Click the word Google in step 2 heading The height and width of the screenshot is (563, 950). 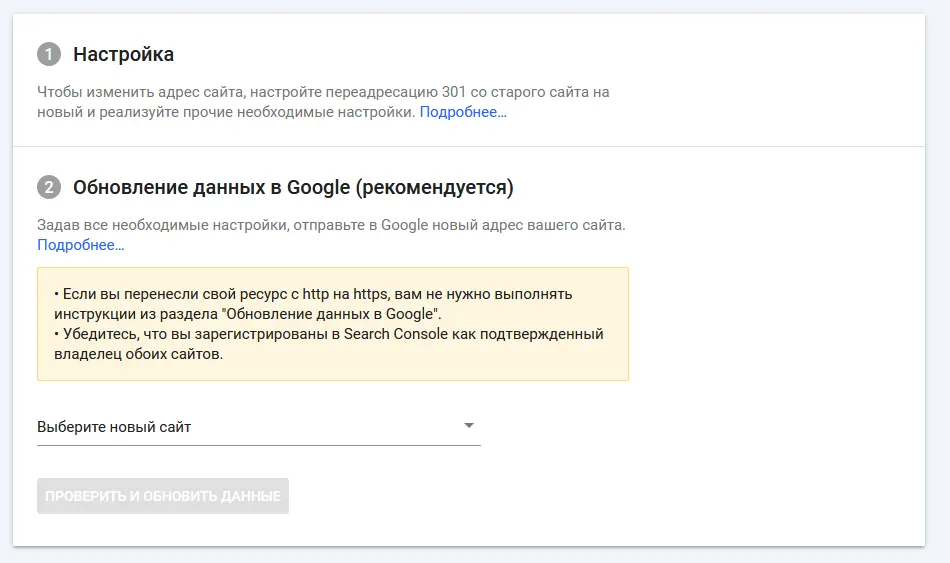pos(319,187)
